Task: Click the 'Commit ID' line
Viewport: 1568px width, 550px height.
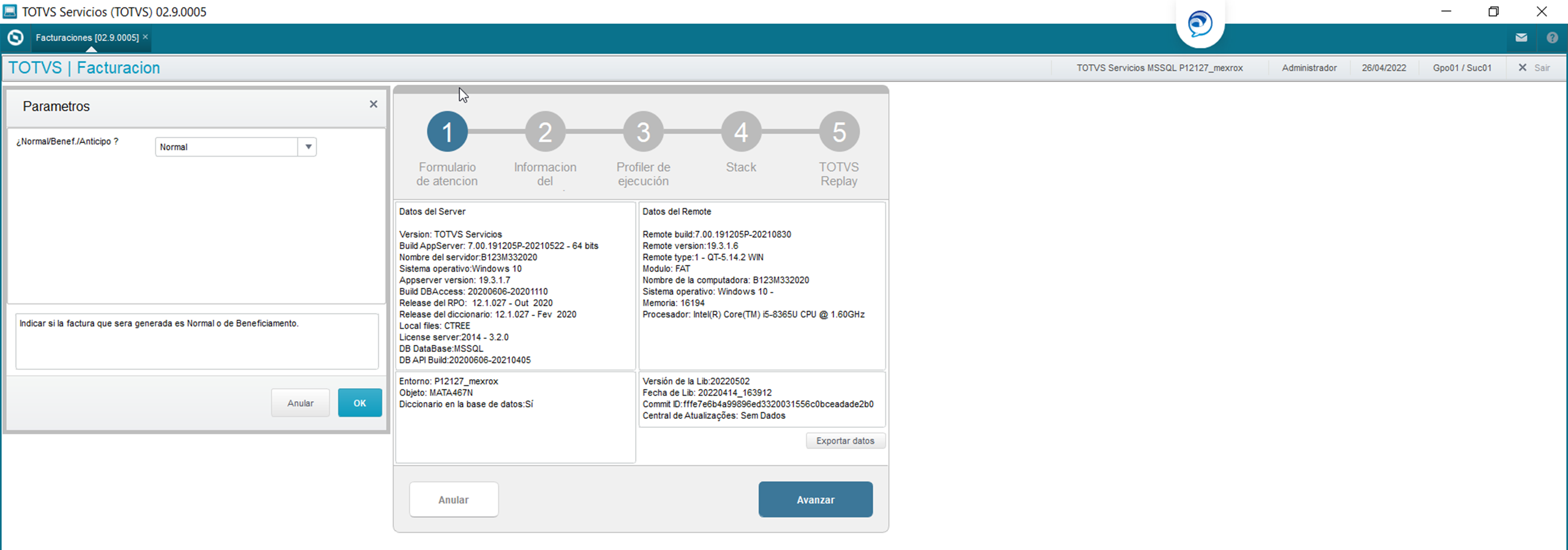Action: tap(758, 404)
